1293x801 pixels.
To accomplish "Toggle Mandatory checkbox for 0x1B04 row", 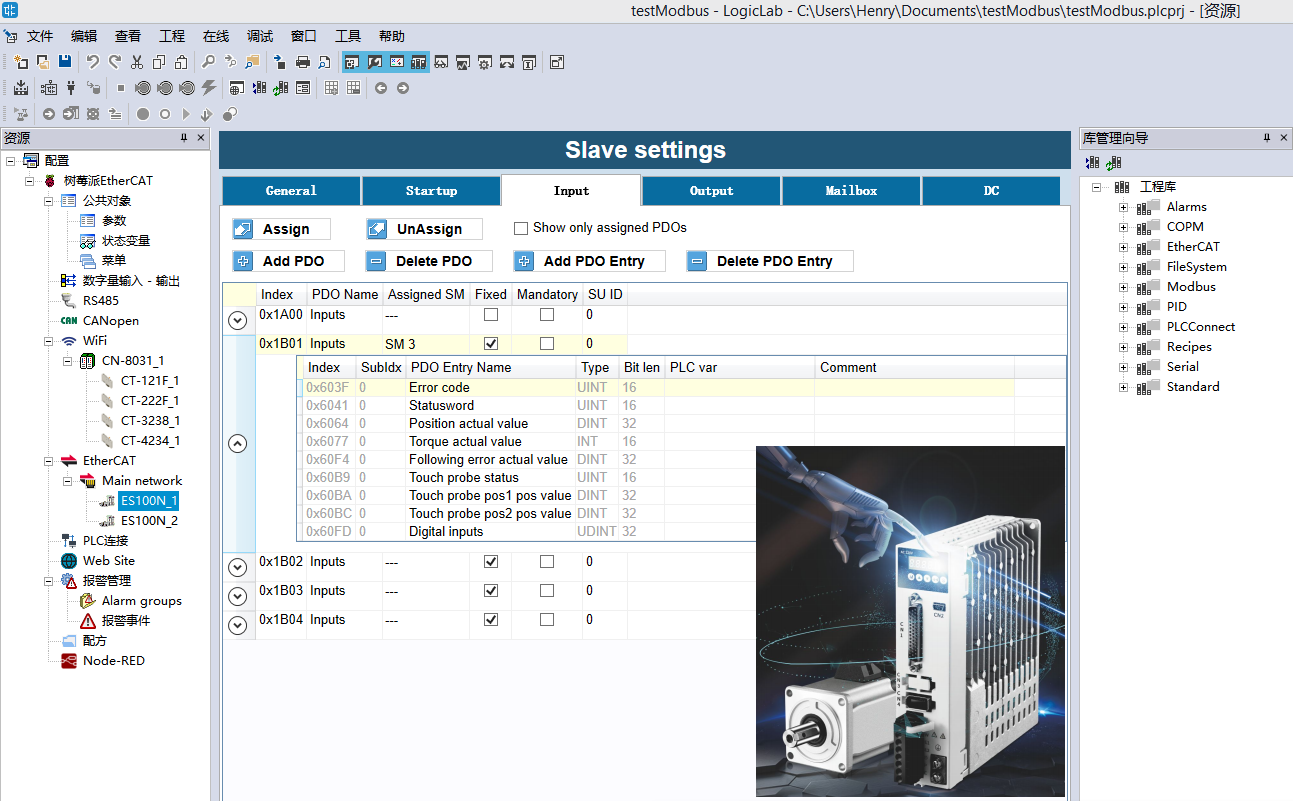I will coord(547,620).
